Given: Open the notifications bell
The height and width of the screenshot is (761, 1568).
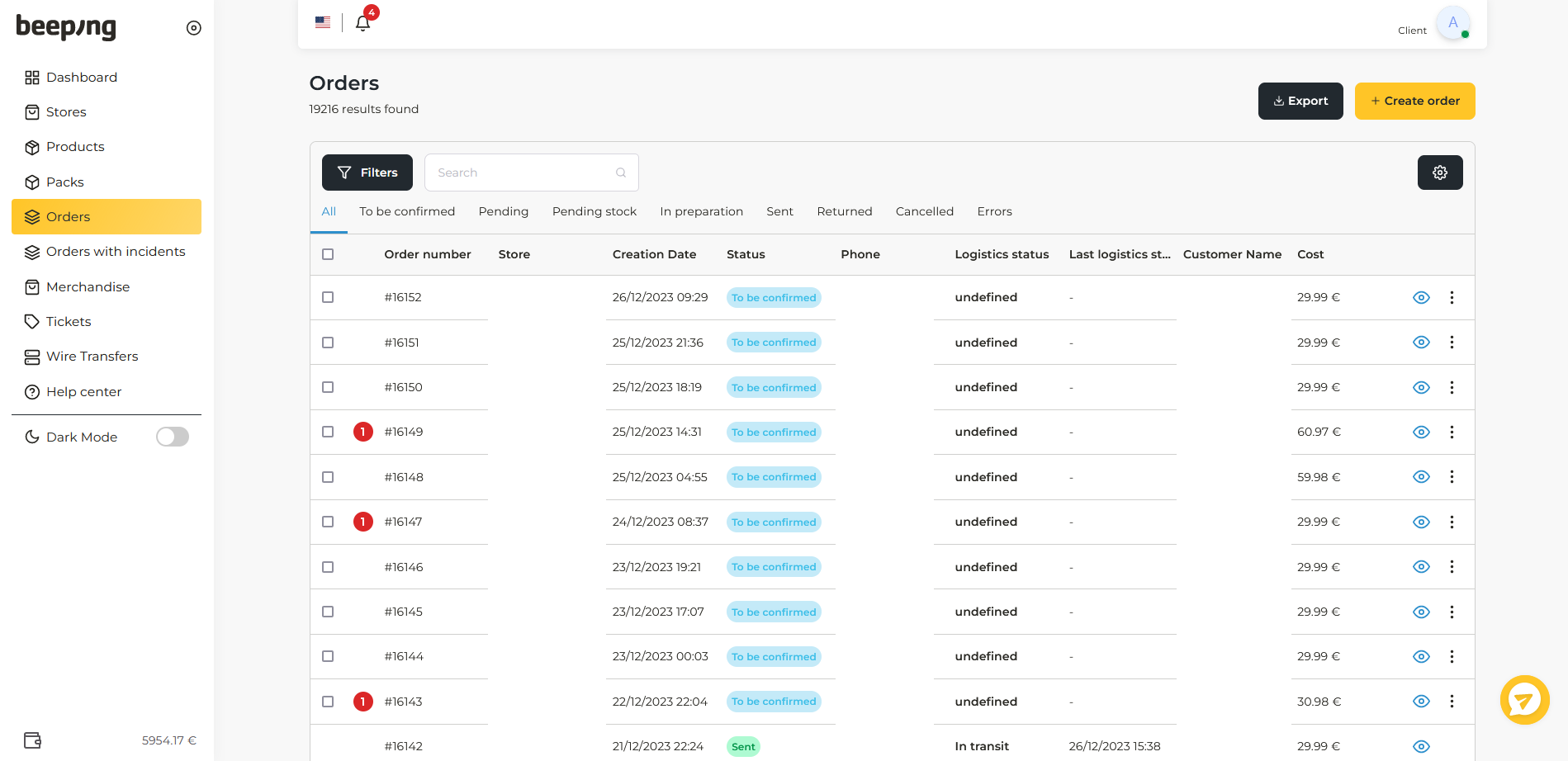Looking at the screenshot, I should (362, 23).
